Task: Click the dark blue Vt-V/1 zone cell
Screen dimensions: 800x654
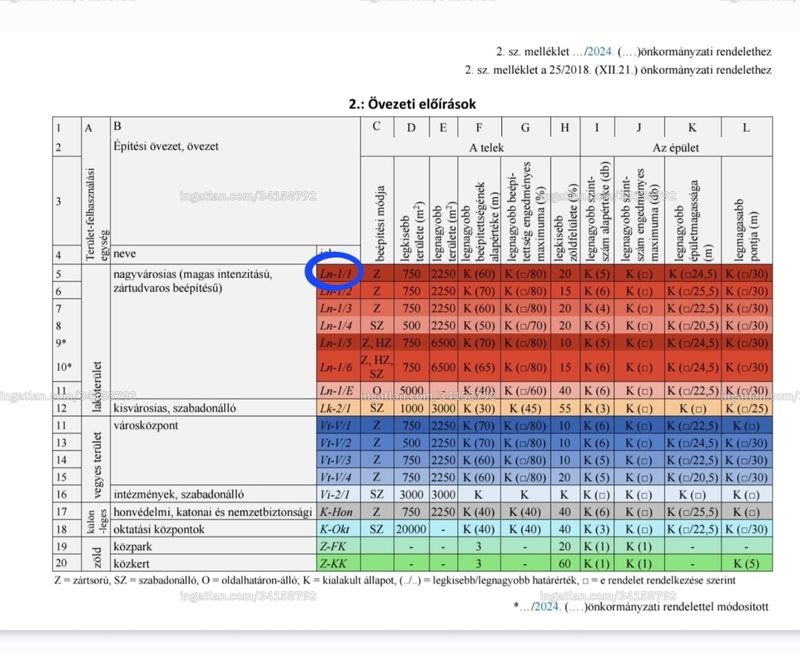Action: (x=336, y=425)
